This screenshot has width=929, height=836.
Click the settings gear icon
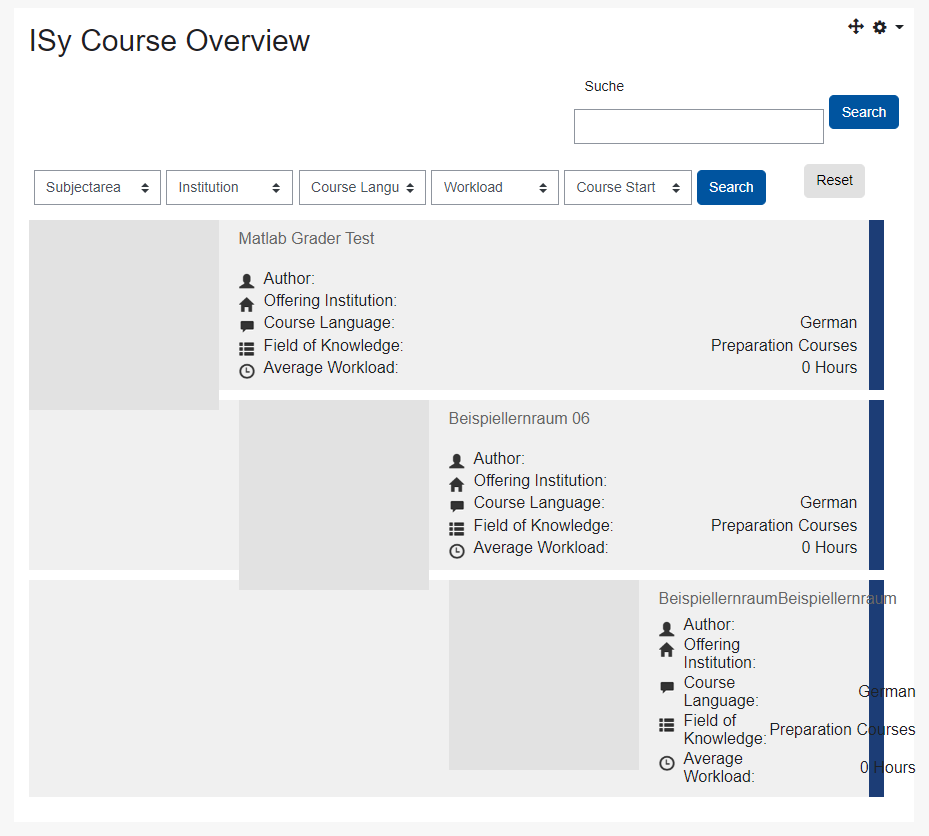879,26
